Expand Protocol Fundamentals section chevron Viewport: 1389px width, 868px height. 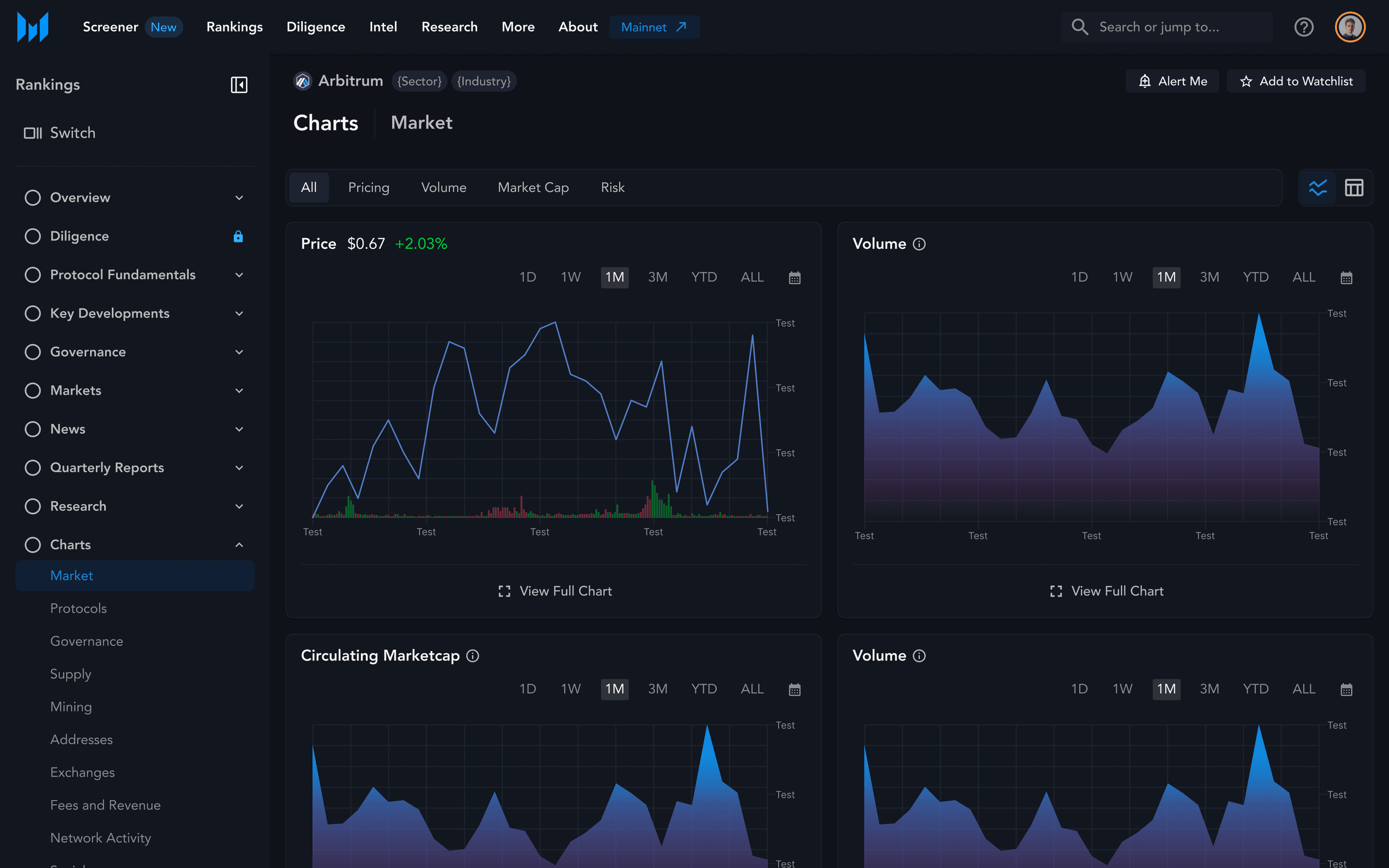(239, 275)
